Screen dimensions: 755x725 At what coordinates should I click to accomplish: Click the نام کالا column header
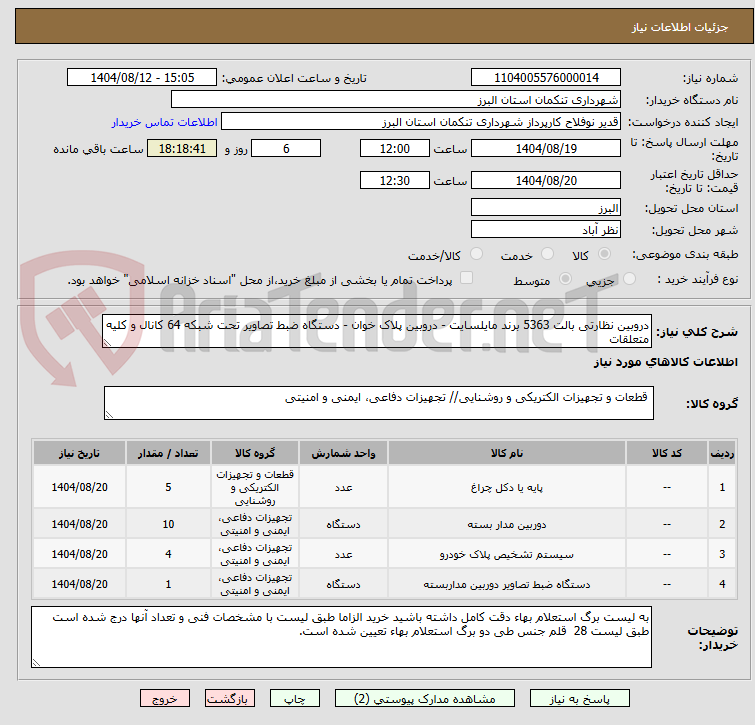pyautogui.click(x=507, y=453)
